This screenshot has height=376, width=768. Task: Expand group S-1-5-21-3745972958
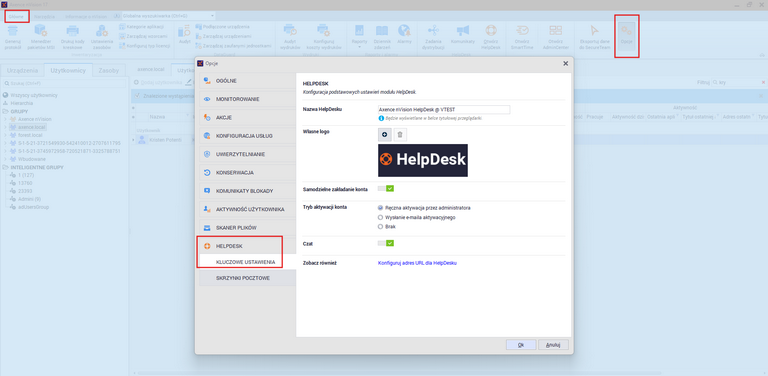pos(5,151)
